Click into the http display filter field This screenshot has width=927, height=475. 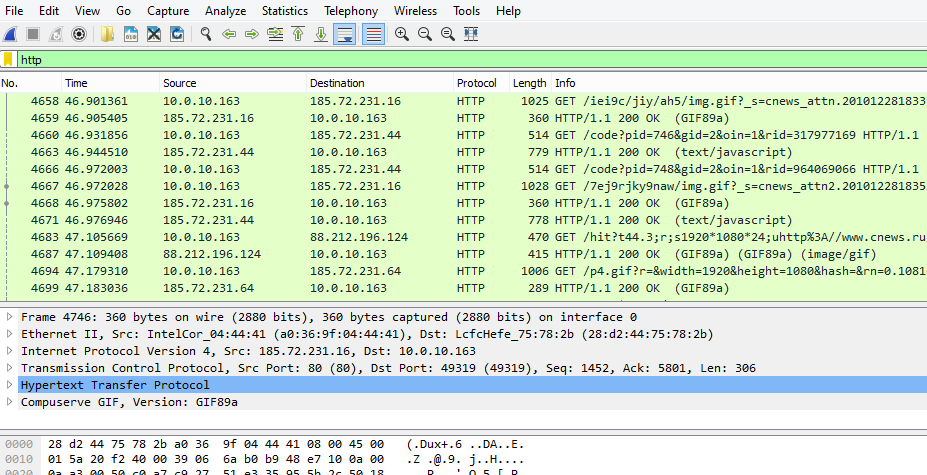[400, 60]
